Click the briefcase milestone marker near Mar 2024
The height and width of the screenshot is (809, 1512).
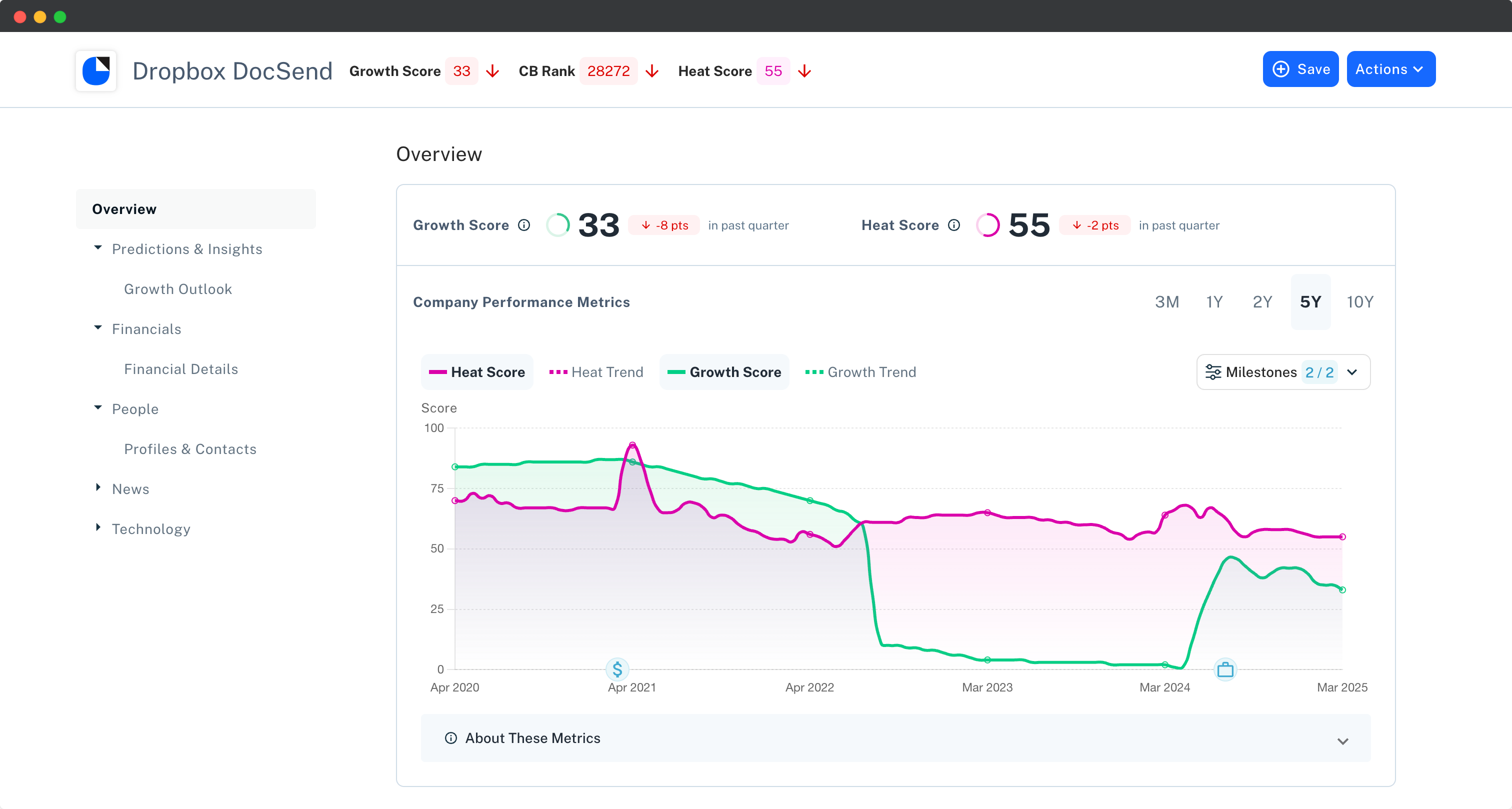(1225, 668)
